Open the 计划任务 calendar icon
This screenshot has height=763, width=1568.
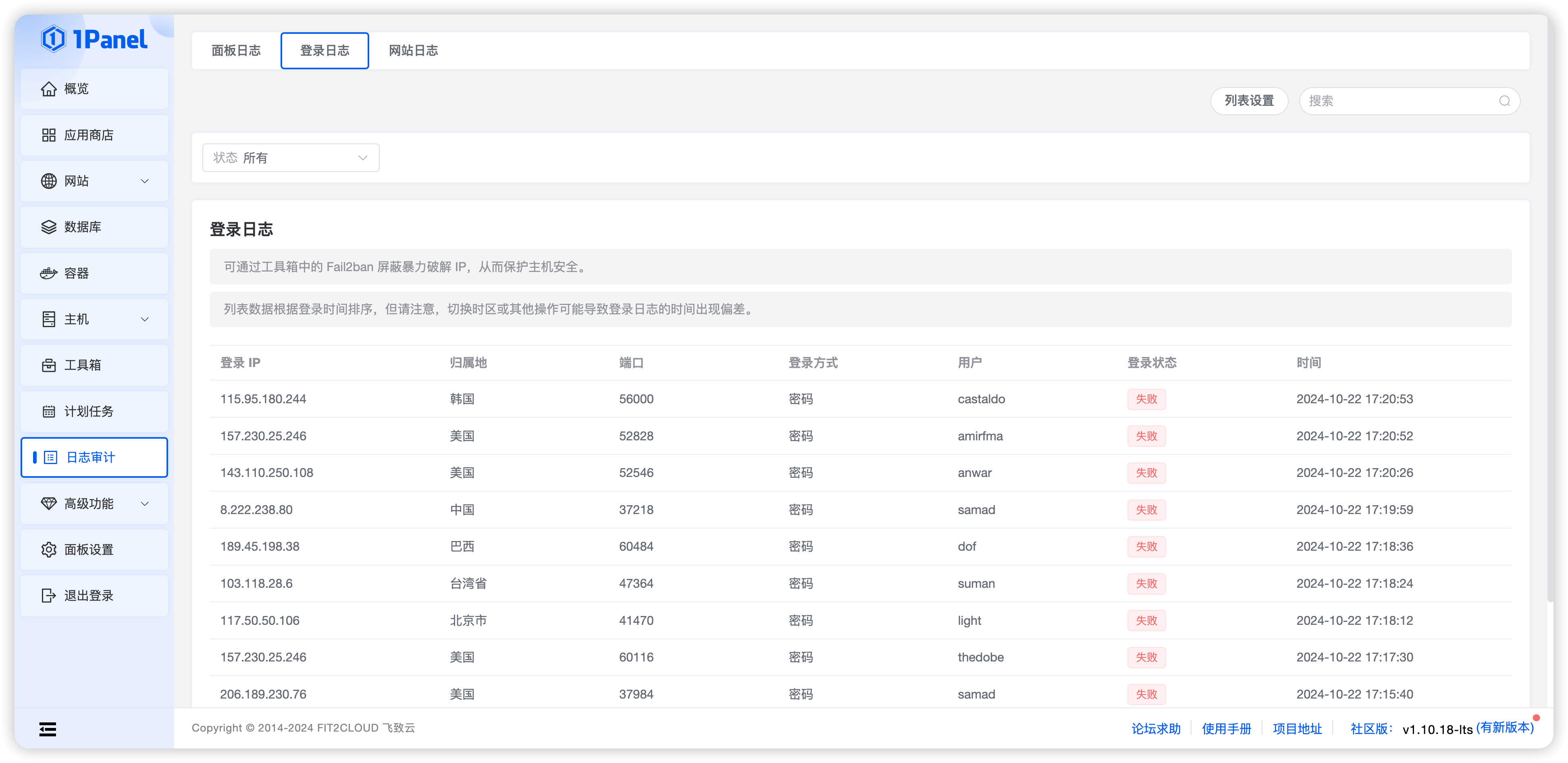click(x=49, y=411)
